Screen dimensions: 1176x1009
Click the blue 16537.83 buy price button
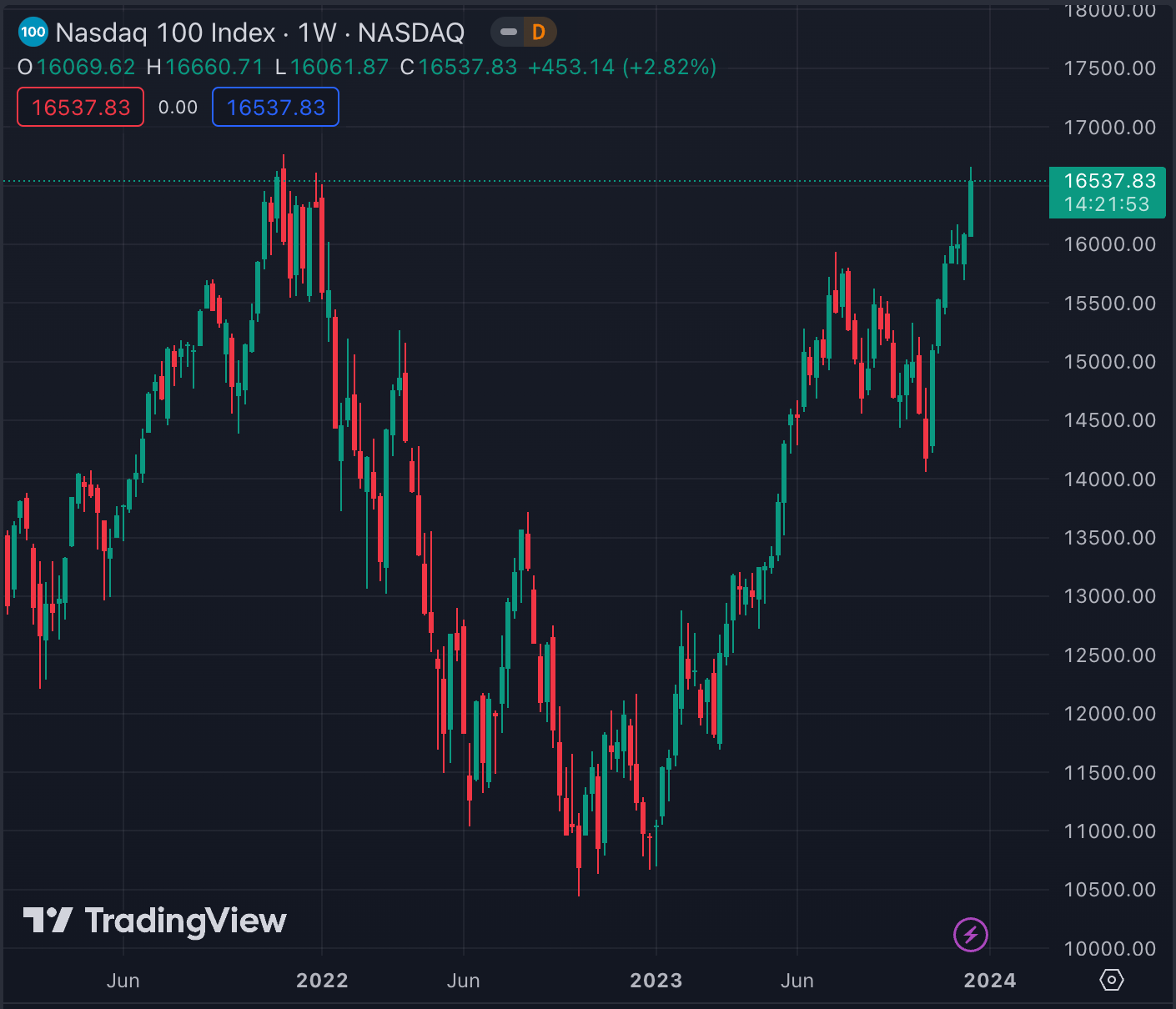pos(276,108)
